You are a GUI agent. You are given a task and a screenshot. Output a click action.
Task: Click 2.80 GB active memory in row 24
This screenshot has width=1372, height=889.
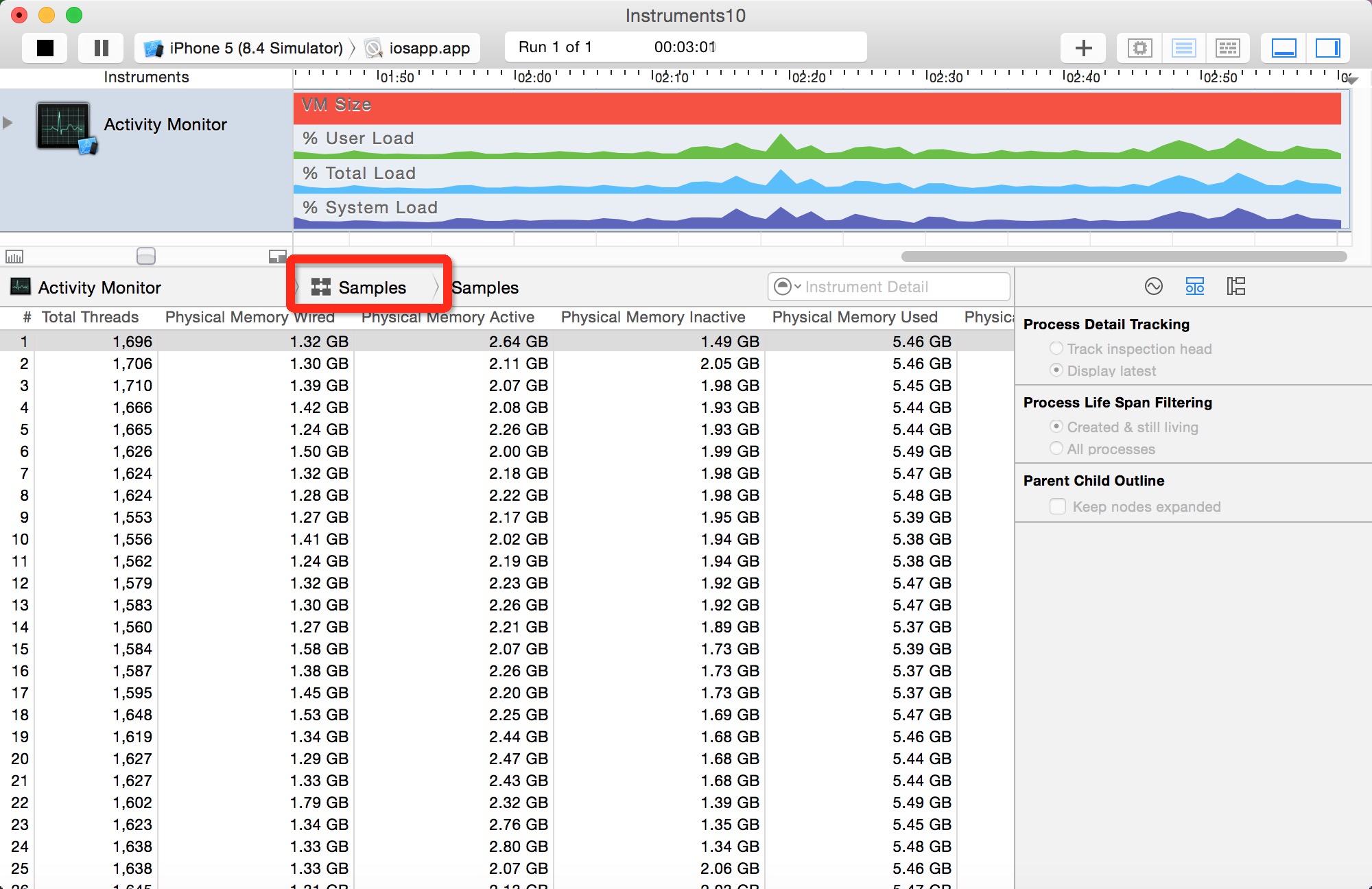(x=519, y=846)
